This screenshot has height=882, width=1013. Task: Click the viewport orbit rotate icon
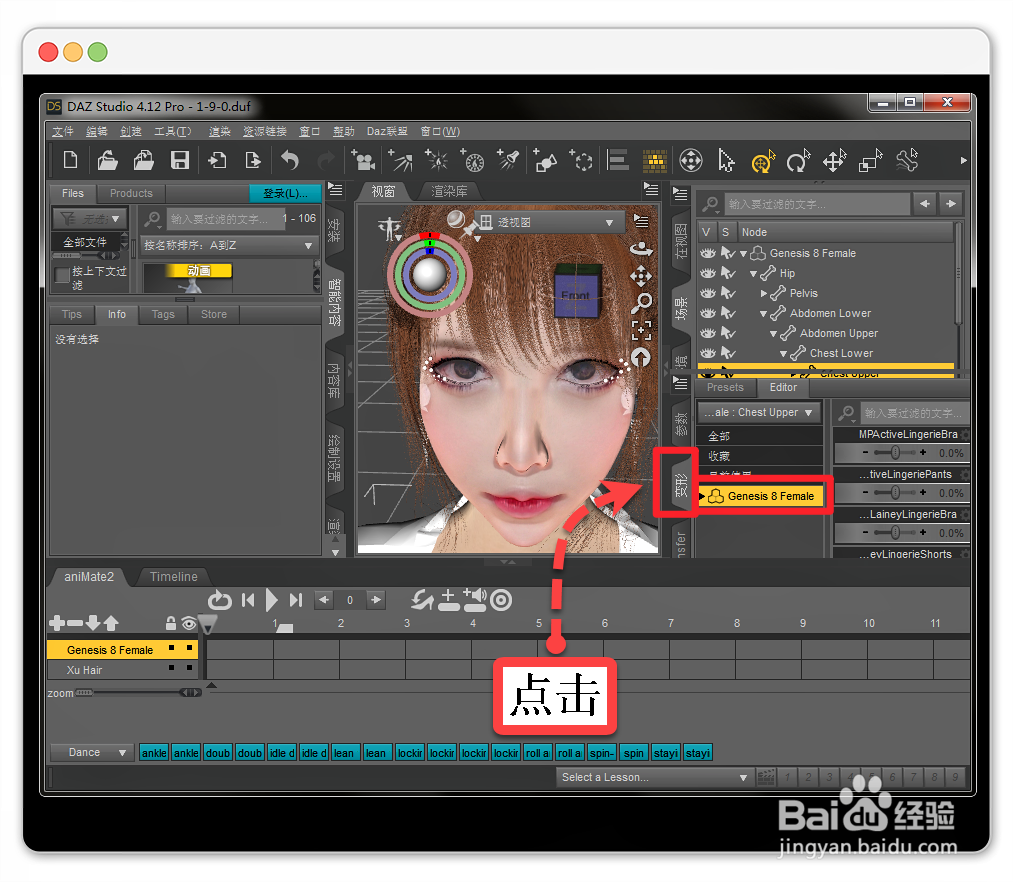[641, 249]
